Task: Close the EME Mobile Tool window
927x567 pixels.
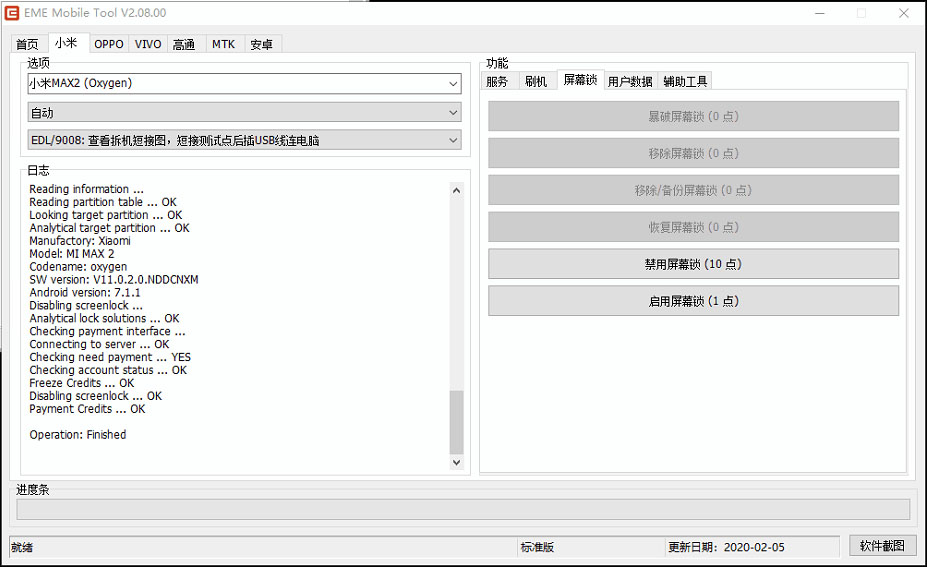Action: coord(903,13)
